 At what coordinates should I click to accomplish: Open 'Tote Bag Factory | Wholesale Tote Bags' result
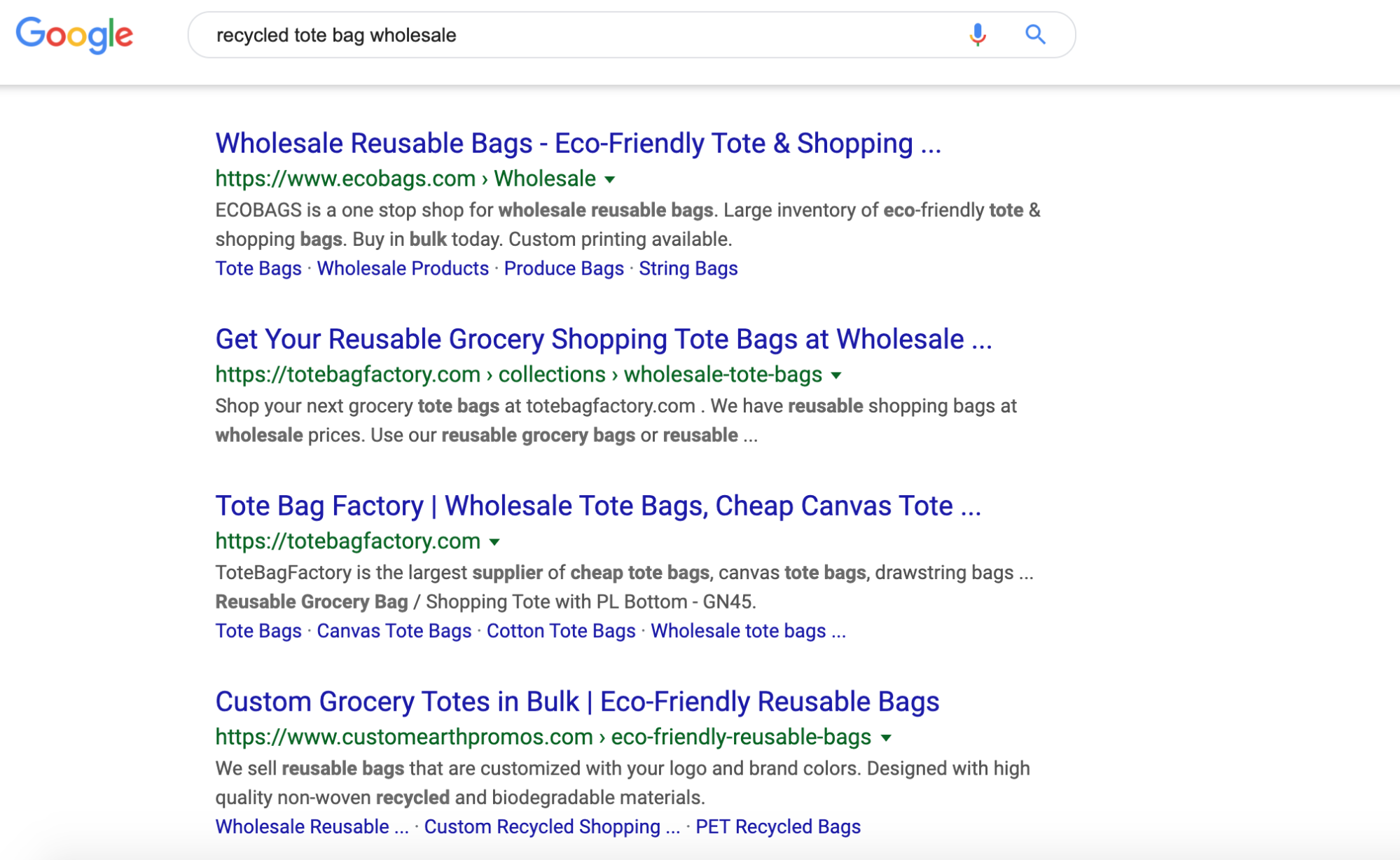(598, 506)
